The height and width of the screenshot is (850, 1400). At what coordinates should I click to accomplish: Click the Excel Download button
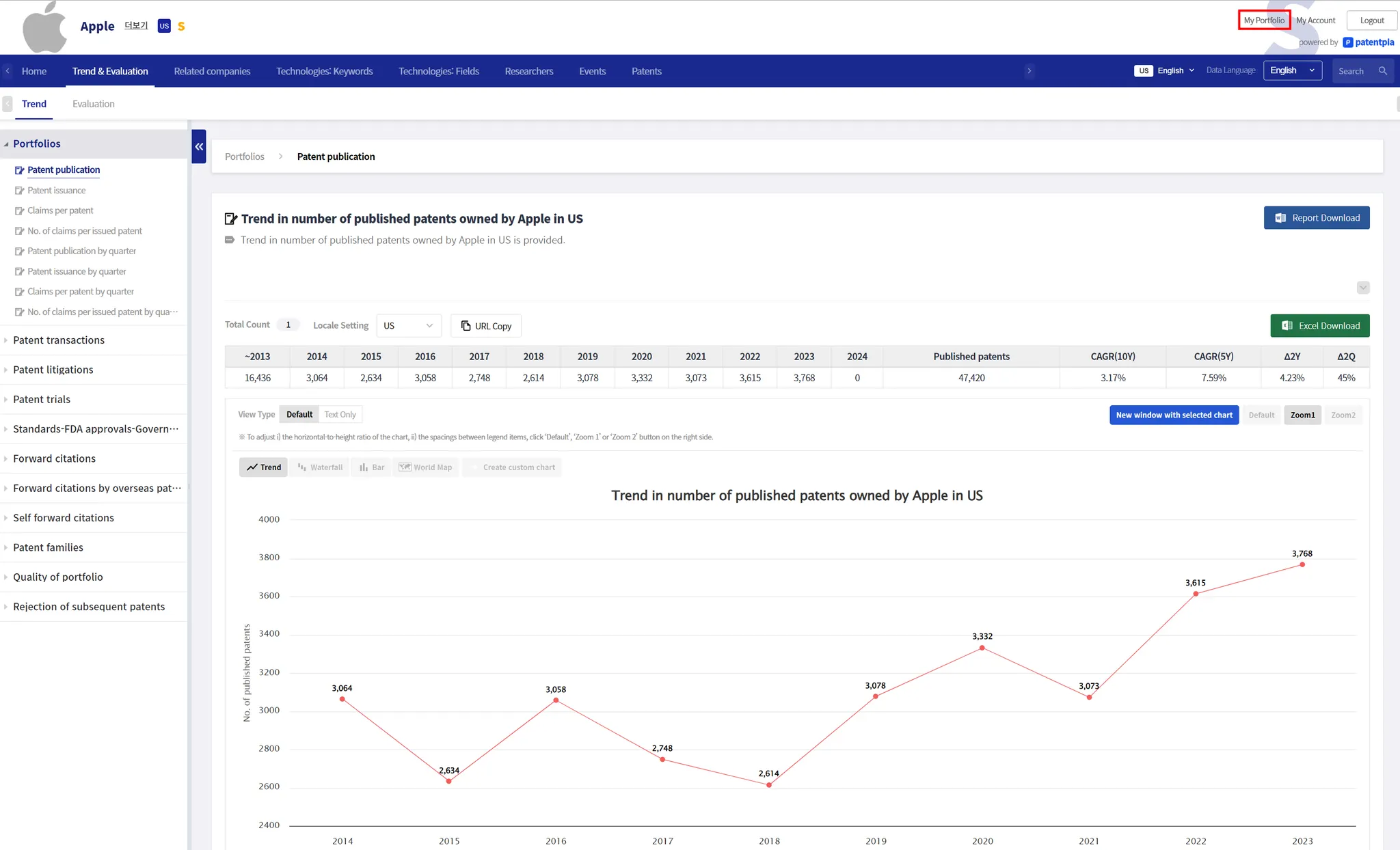click(1319, 326)
